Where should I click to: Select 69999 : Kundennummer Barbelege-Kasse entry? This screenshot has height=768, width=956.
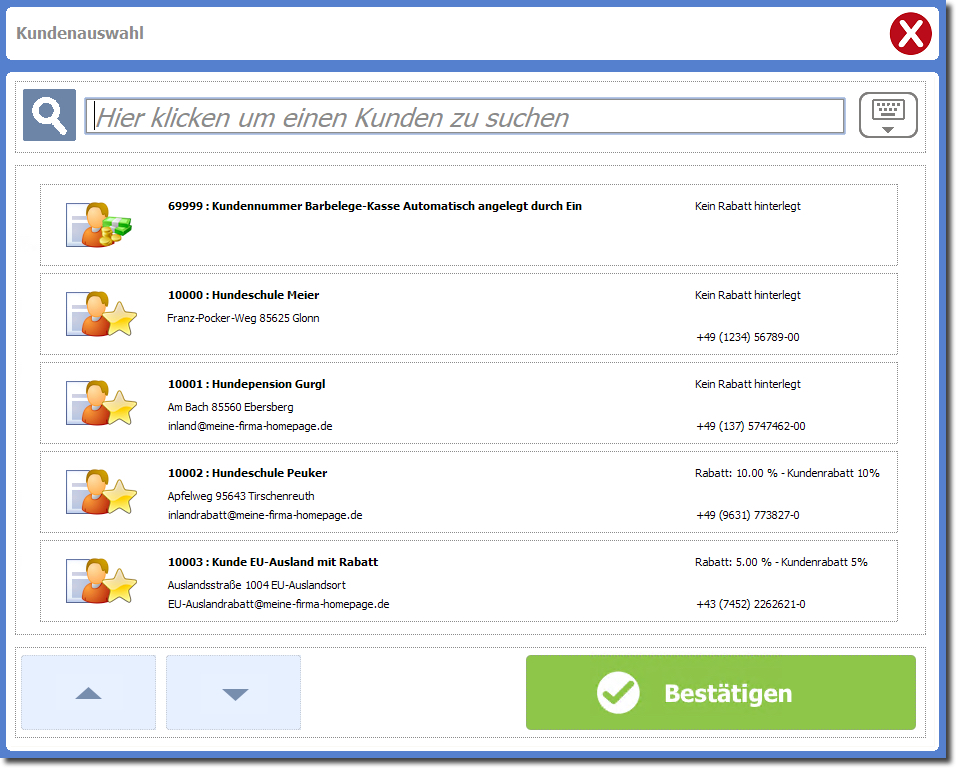[375, 206]
